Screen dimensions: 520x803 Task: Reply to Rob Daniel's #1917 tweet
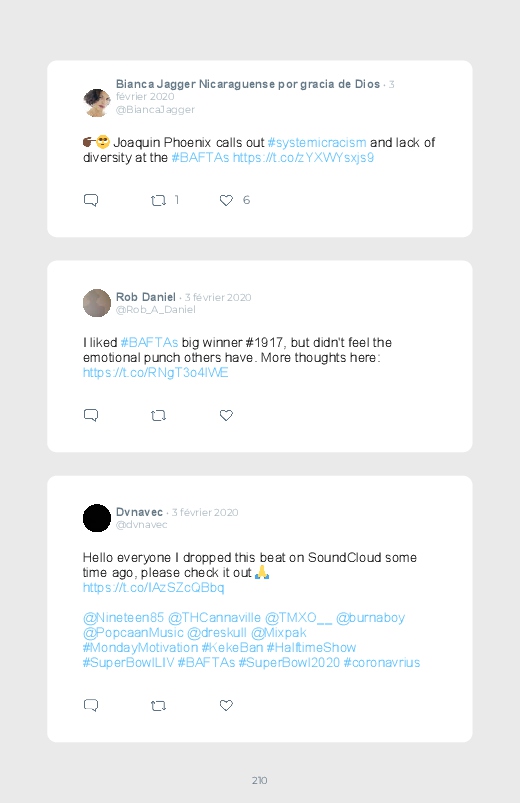click(x=91, y=415)
